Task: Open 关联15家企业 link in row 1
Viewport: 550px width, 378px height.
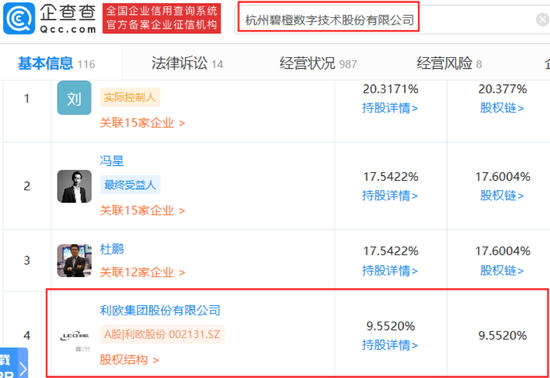Action: [x=142, y=123]
